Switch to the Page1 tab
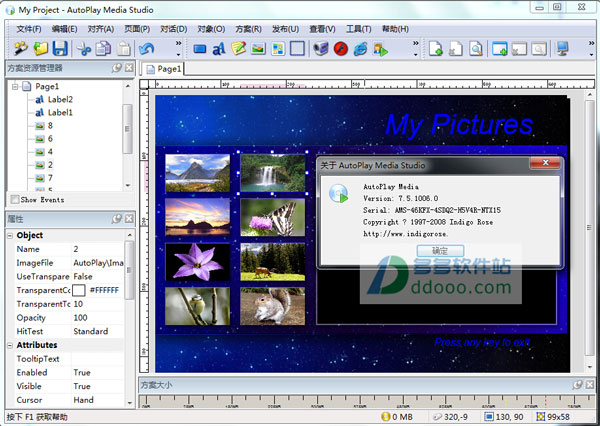The width and height of the screenshot is (600, 426). click(164, 69)
